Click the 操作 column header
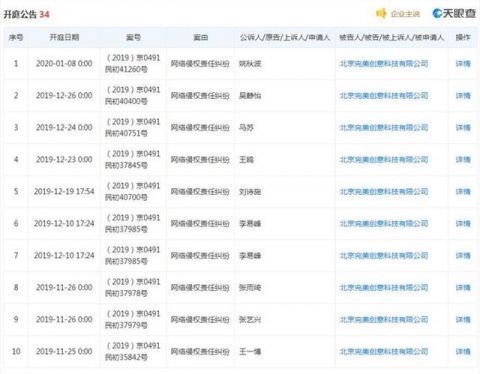 (x=463, y=37)
